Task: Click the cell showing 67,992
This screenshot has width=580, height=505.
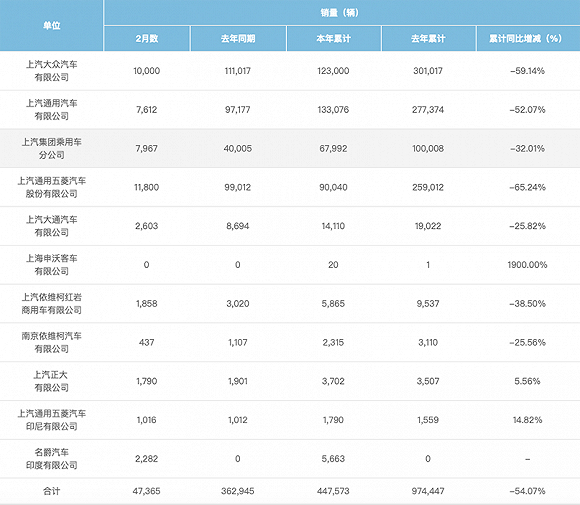Action: click(333, 148)
